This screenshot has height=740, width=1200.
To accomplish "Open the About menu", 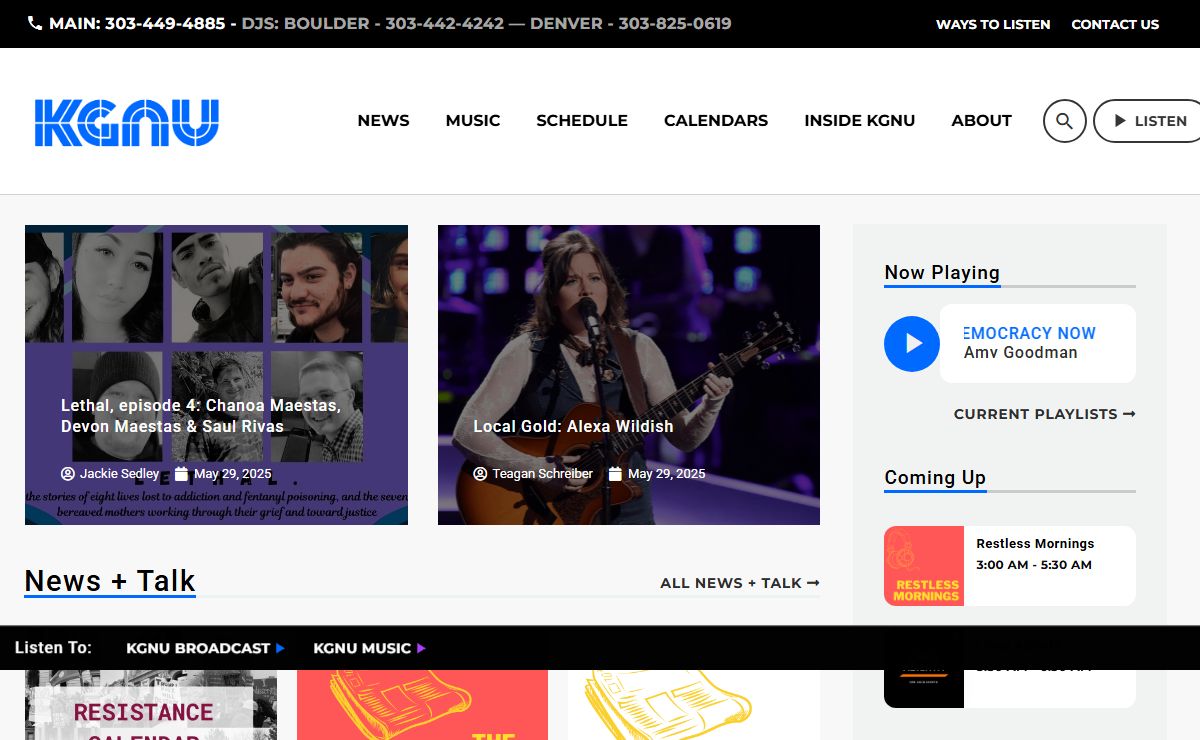I will coord(982,121).
